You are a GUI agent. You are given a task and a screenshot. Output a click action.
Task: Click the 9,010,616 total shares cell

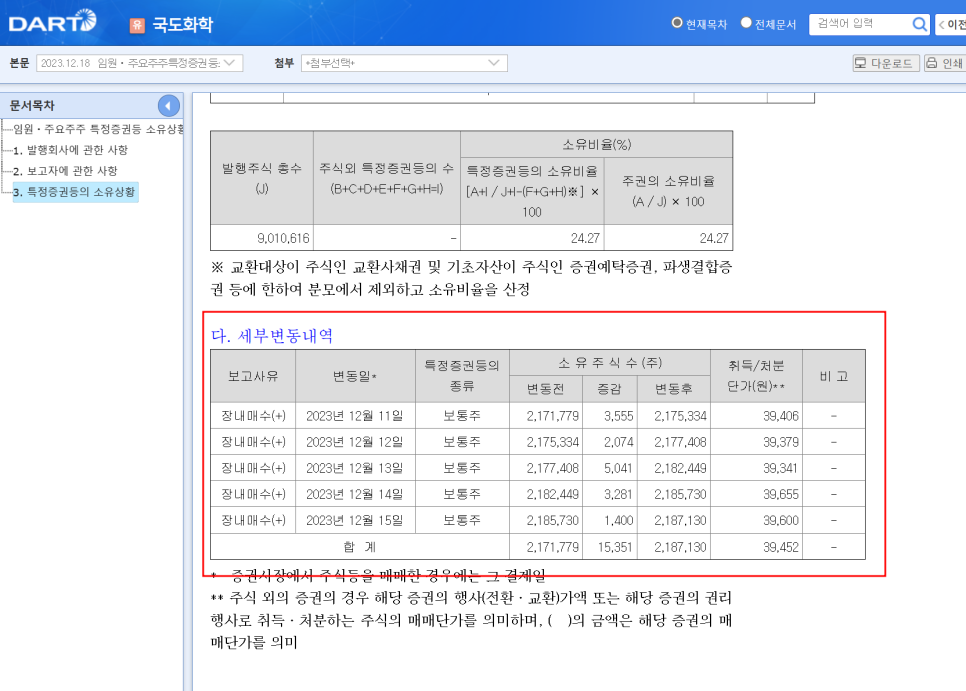262,238
